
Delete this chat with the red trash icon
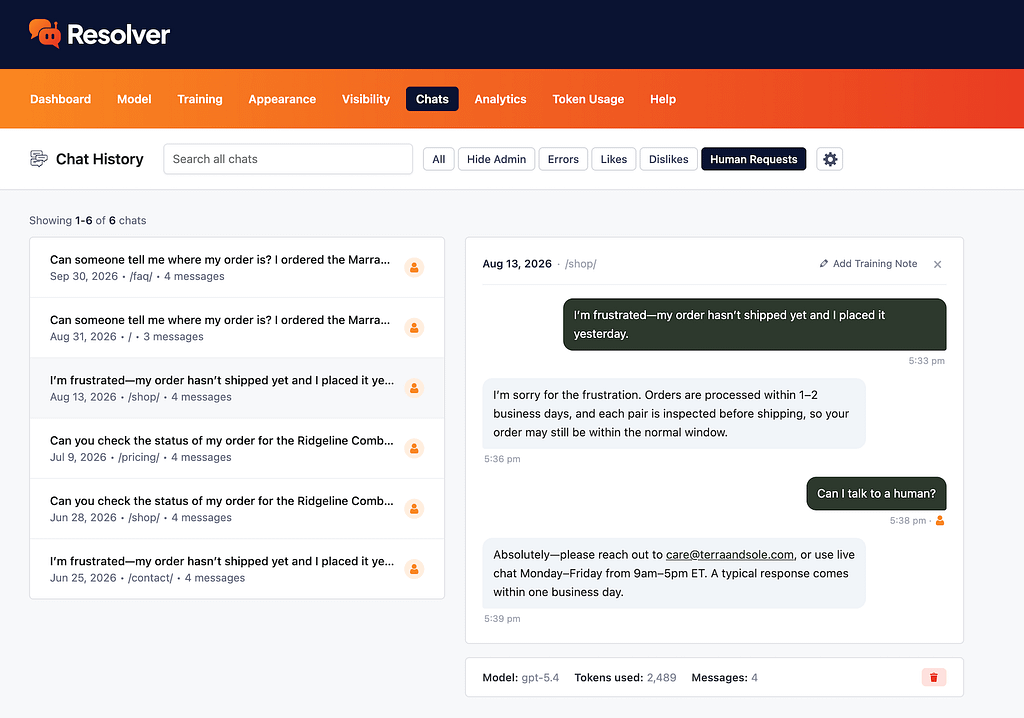tap(933, 677)
